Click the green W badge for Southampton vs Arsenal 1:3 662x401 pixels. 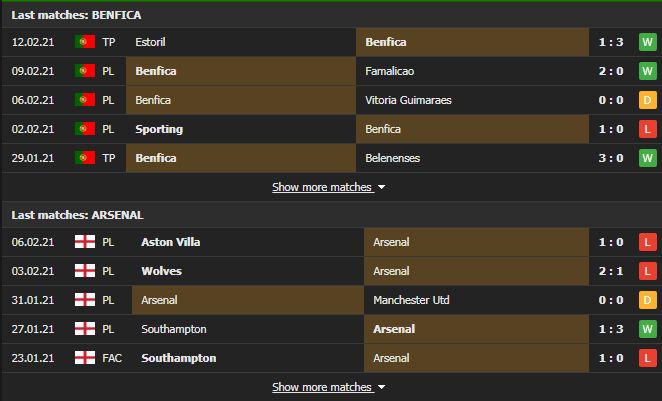click(647, 329)
